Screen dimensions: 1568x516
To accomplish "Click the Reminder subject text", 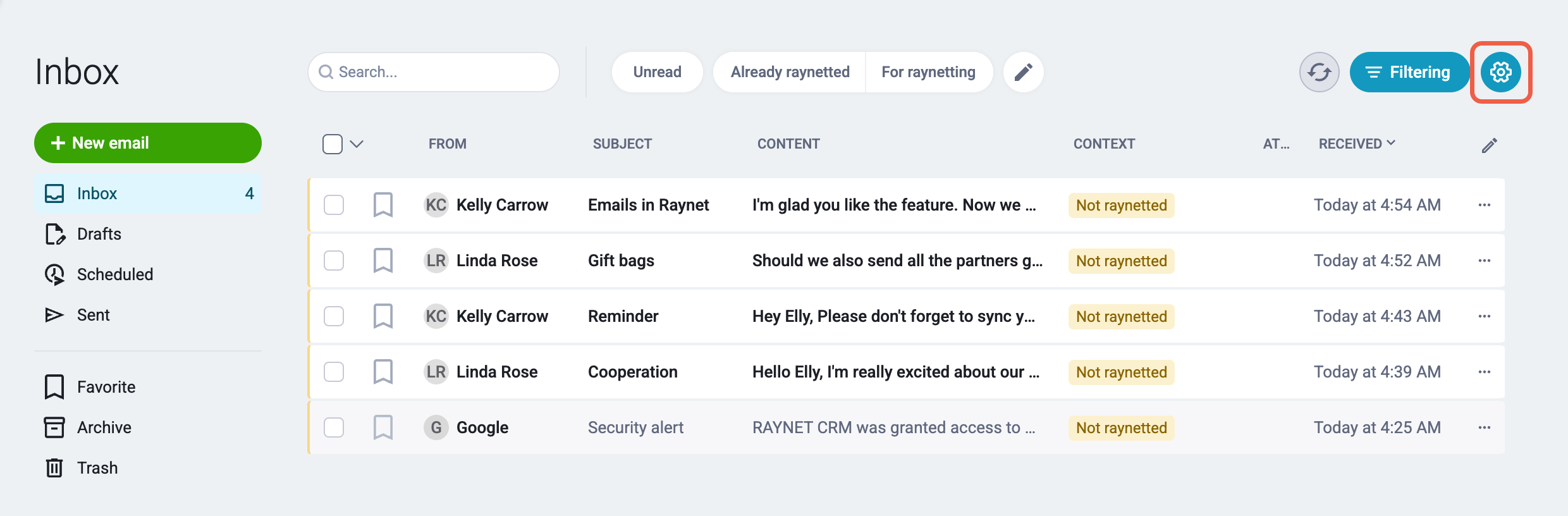I will (623, 316).
